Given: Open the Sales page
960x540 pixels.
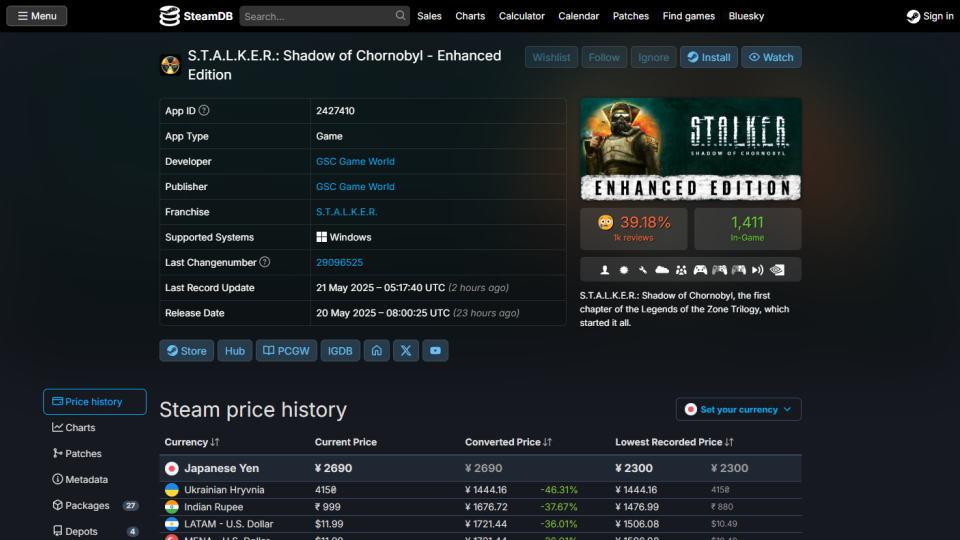Looking at the screenshot, I should pos(429,16).
